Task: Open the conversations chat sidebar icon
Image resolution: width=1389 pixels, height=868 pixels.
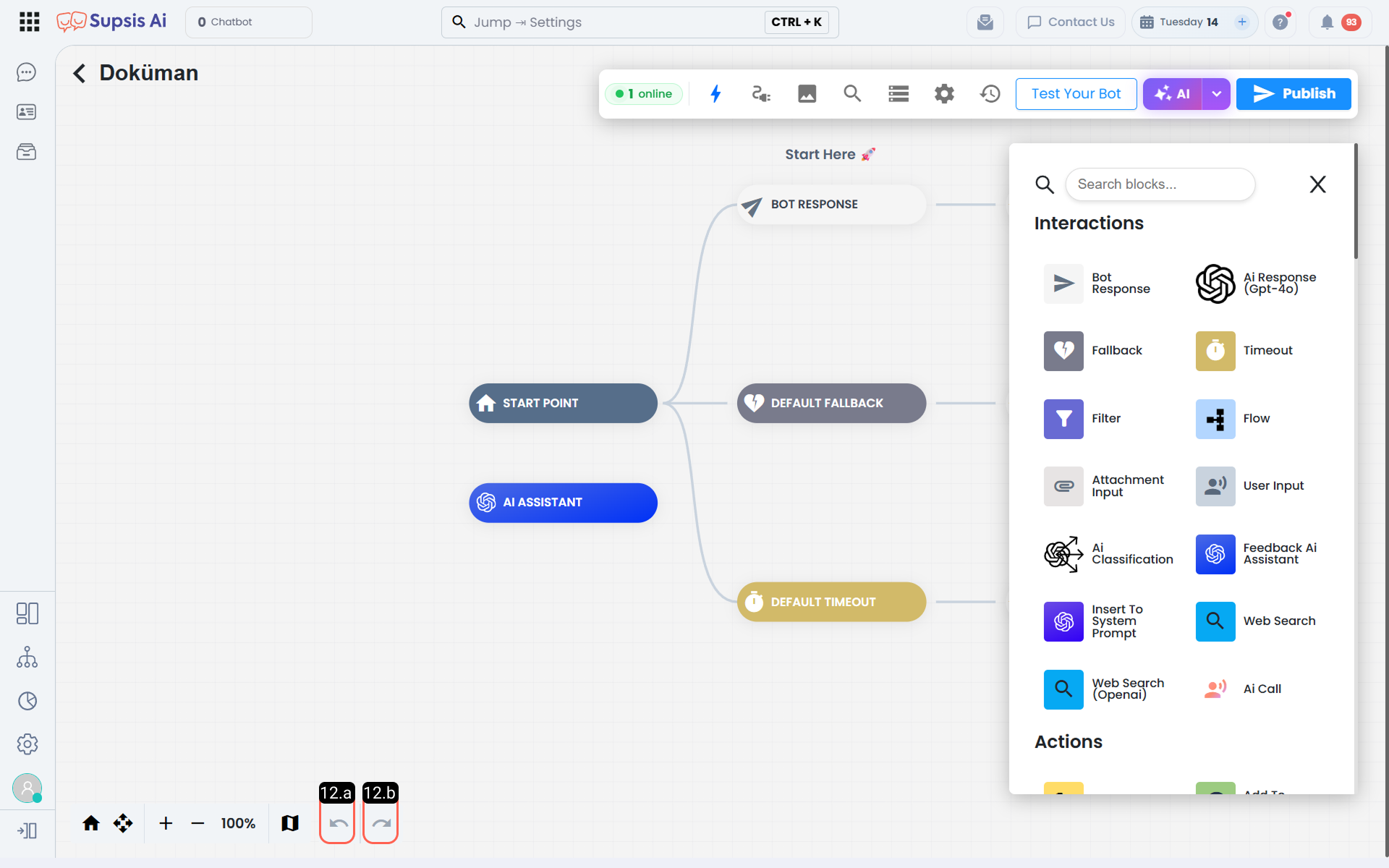Action: pos(27,72)
